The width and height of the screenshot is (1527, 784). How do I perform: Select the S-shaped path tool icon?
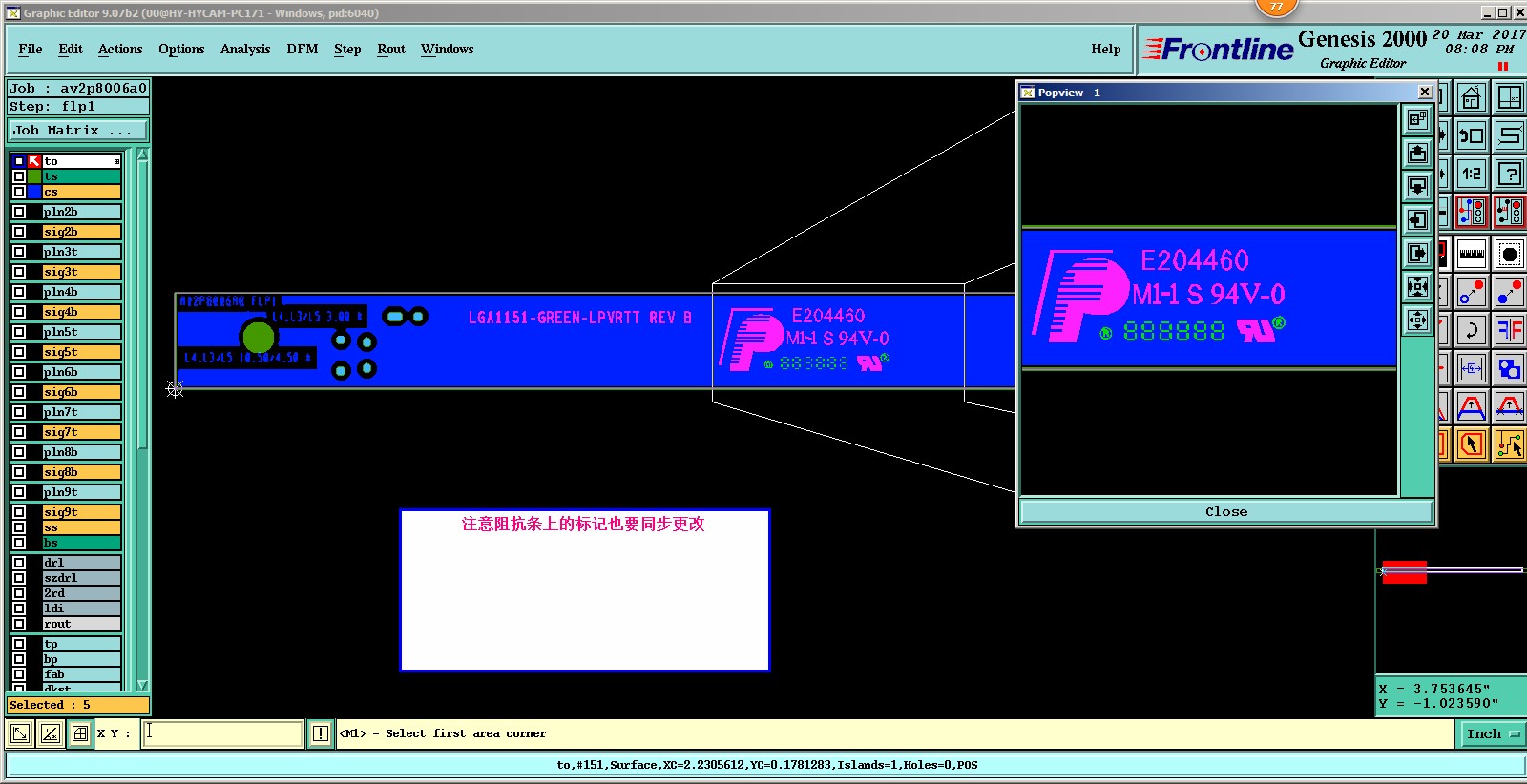click(1509, 135)
